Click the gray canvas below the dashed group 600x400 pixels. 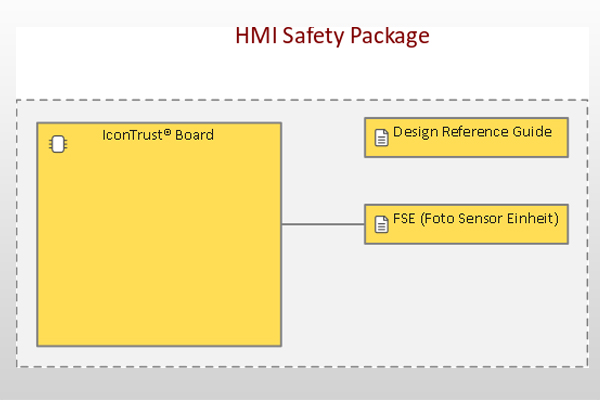300,384
